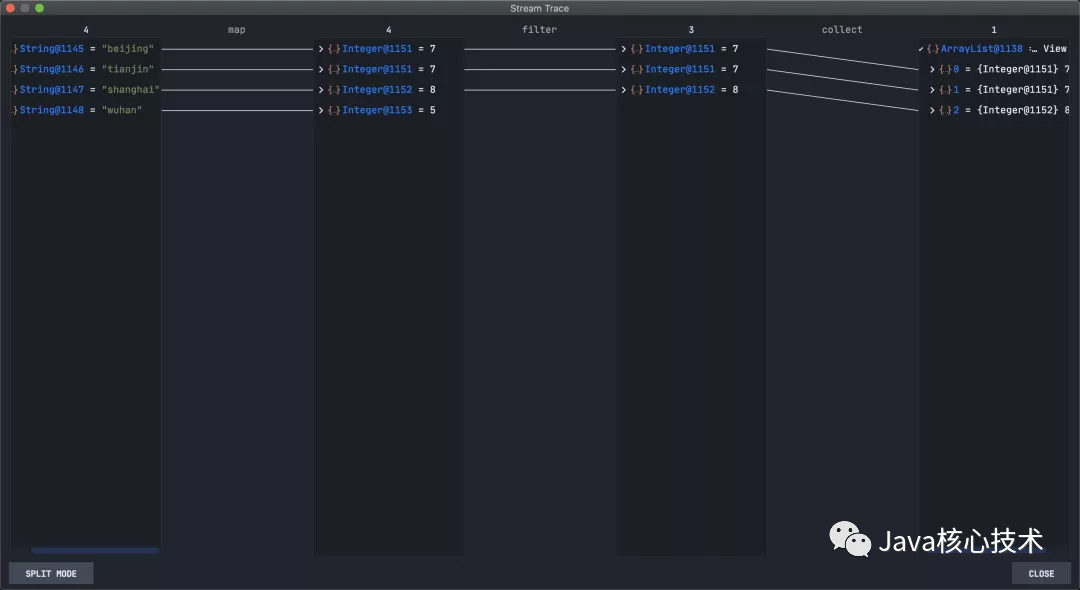Expand list element 1 = {Integer@1151}
This screenshot has height=590, width=1080.
[x=932, y=90]
